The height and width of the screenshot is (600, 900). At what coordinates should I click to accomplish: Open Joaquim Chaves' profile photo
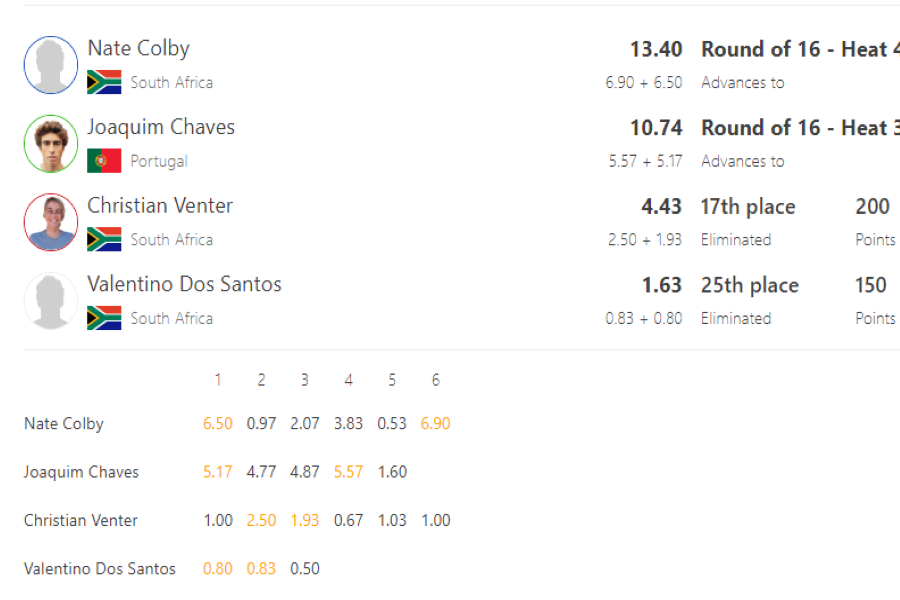pos(51,144)
